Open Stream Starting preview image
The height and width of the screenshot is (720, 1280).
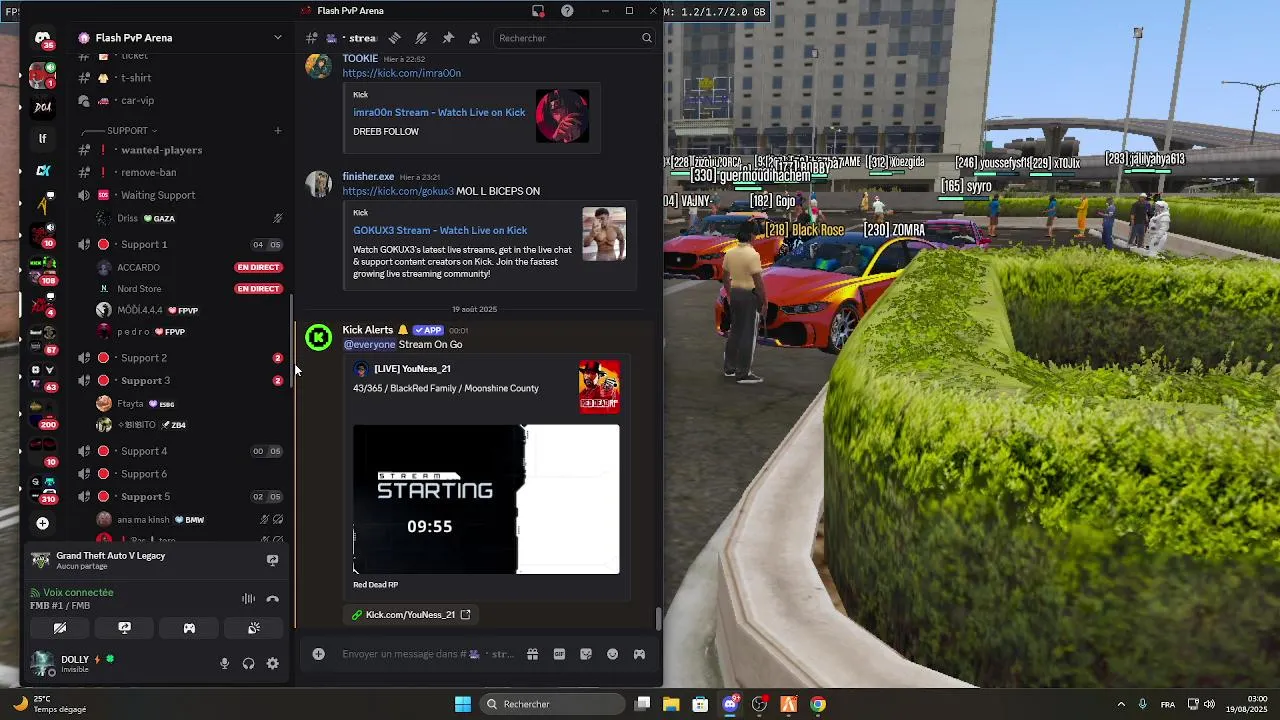click(486, 499)
